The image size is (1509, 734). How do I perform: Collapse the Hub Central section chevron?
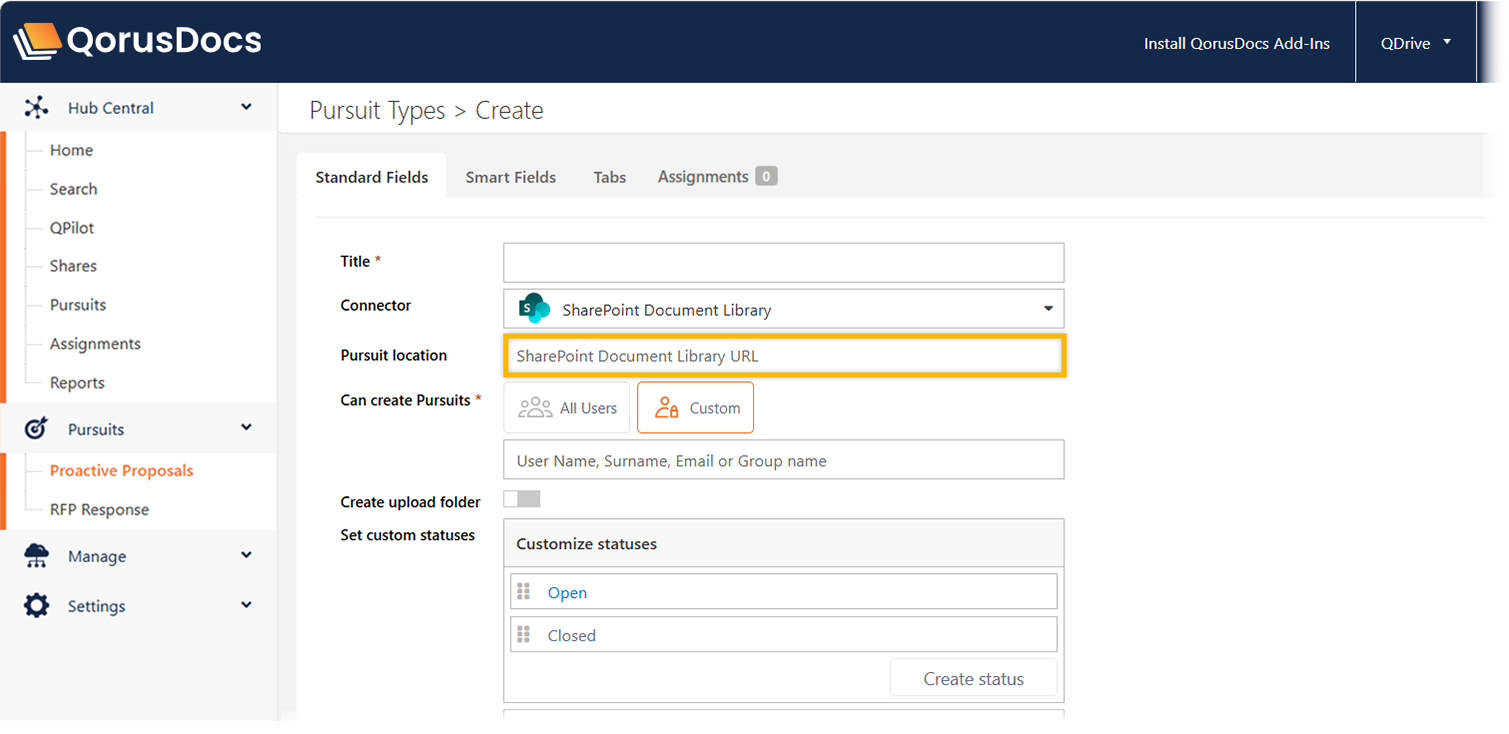click(x=246, y=107)
